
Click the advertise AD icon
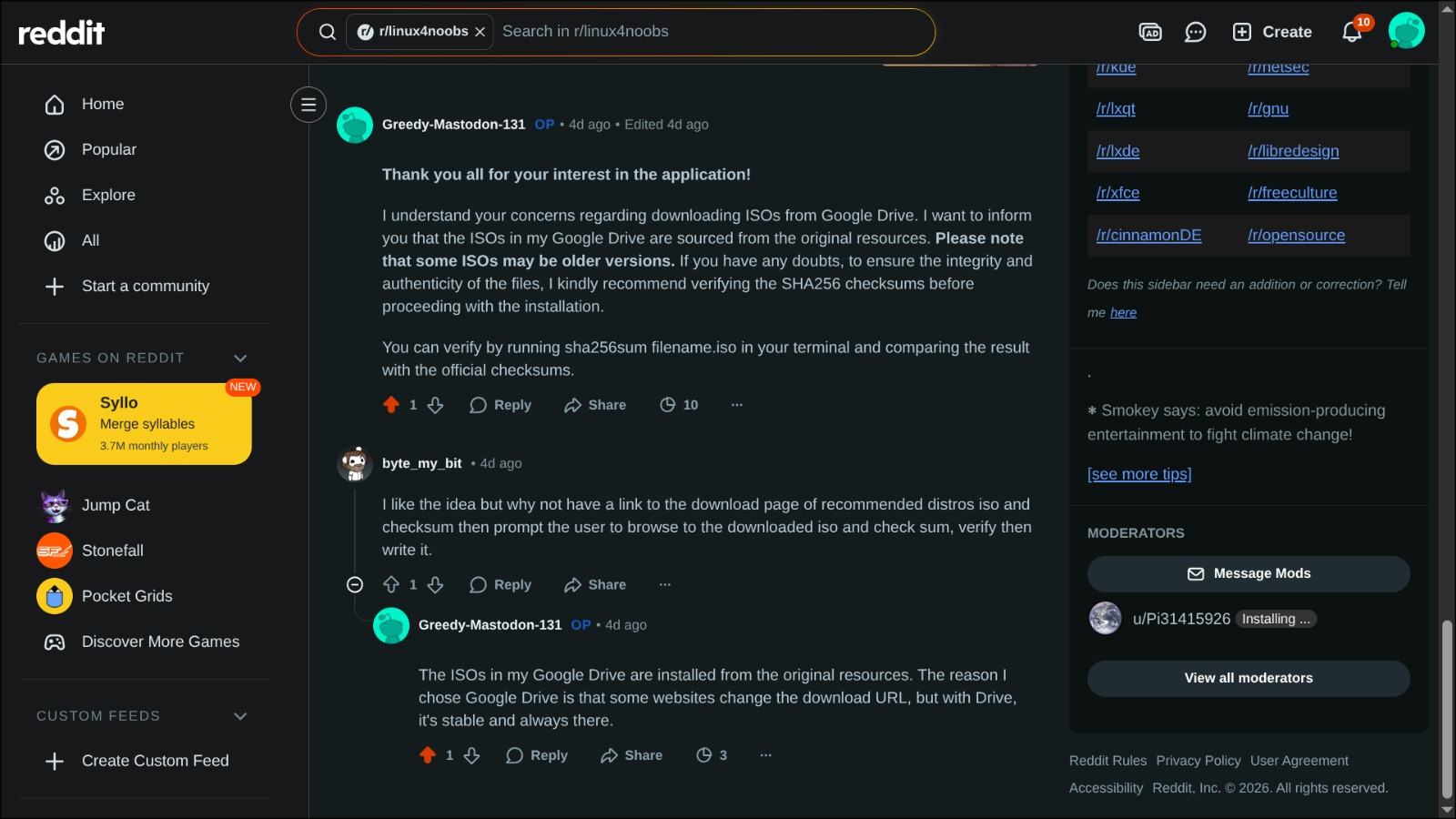pyautogui.click(x=1150, y=33)
